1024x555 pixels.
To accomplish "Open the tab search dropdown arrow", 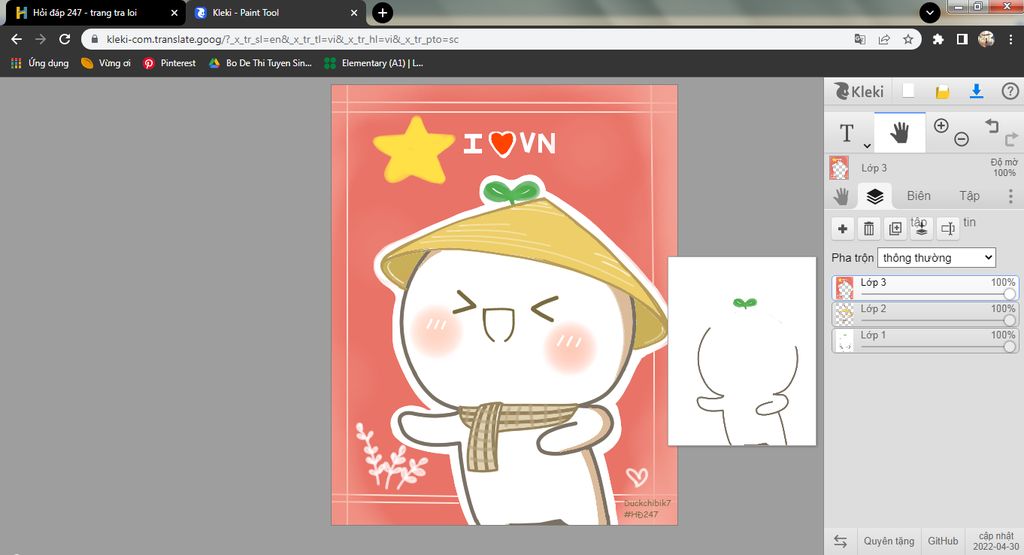I will [x=929, y=12].
